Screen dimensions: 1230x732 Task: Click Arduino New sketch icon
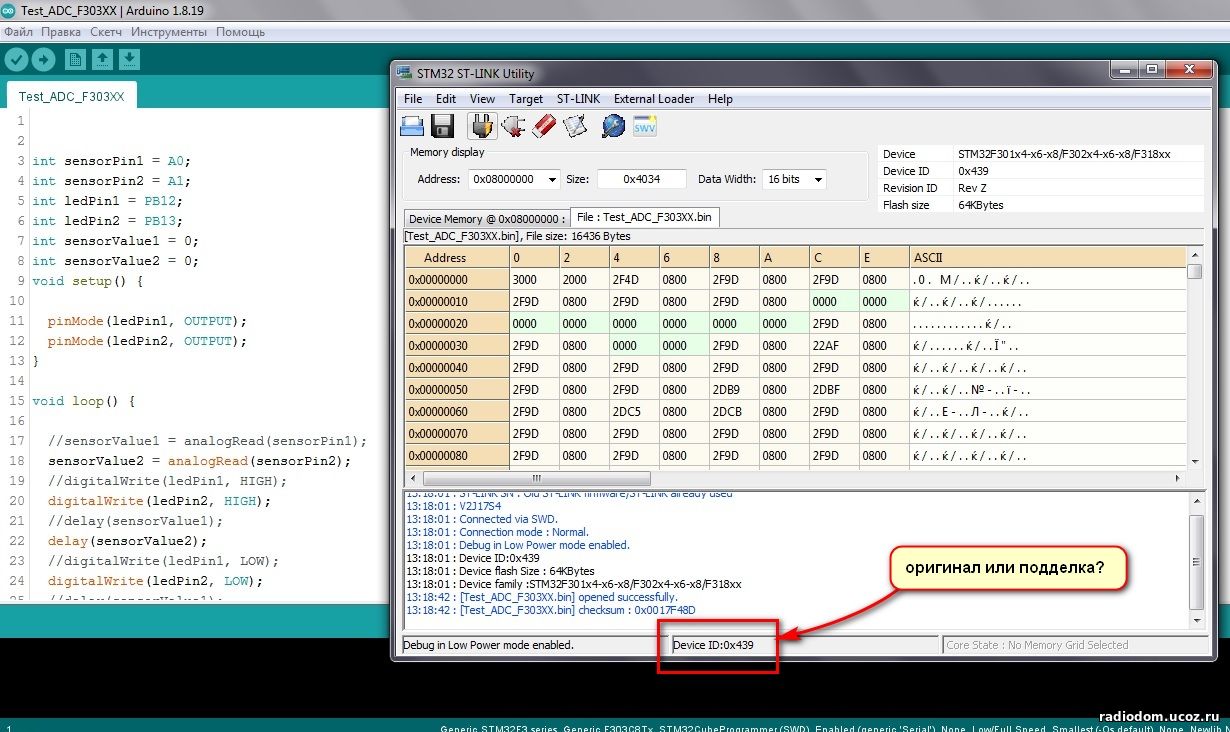pyautogui.click(x=75, y=59)
